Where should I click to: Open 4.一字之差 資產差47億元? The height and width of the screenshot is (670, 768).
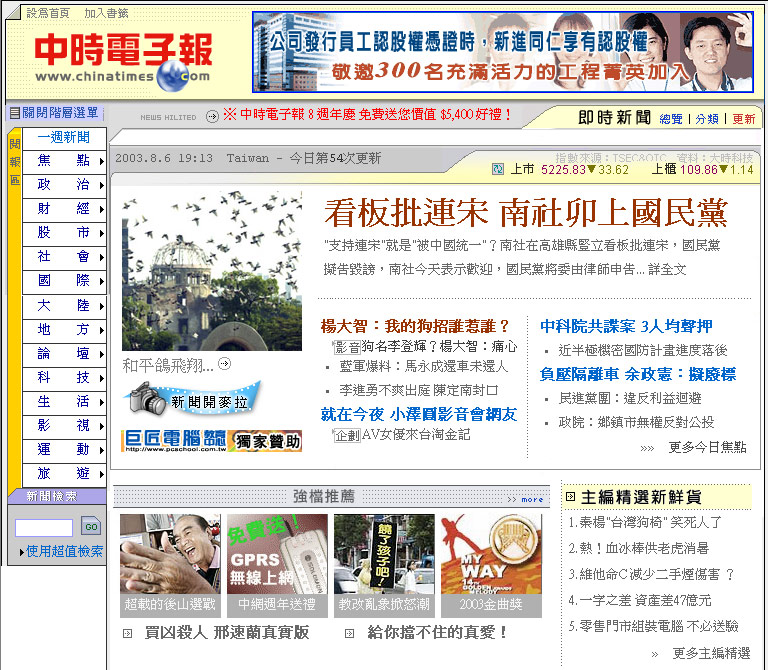[x=640, y=600]
